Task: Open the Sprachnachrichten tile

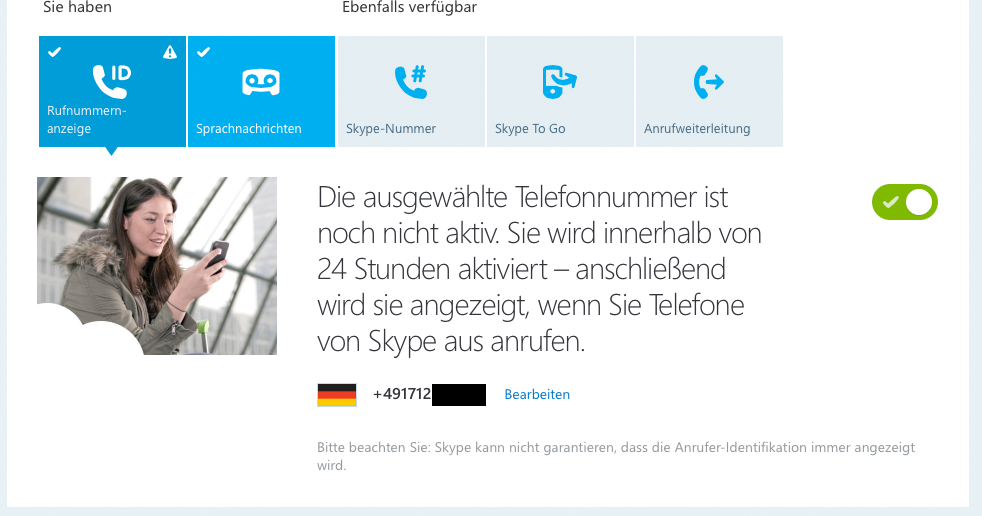Action: [x=261, y=91]
